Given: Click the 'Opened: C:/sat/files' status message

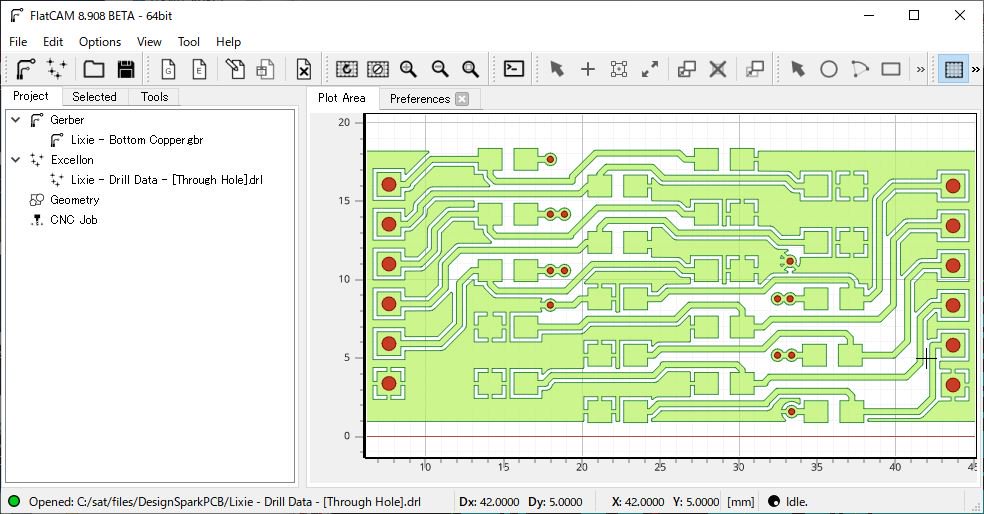Looking at the screenshot, I should pos(225,502).
